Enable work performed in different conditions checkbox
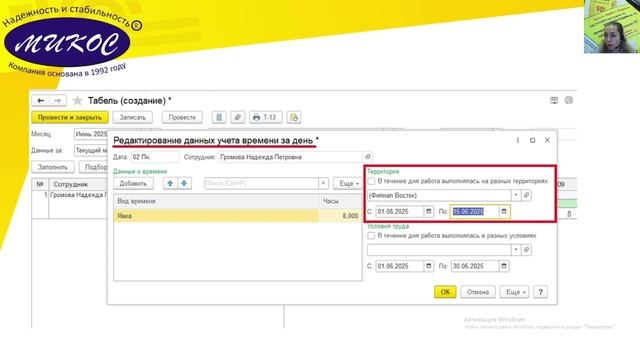The height and width of the screenshot is (360, 640). tap(371, 236)
